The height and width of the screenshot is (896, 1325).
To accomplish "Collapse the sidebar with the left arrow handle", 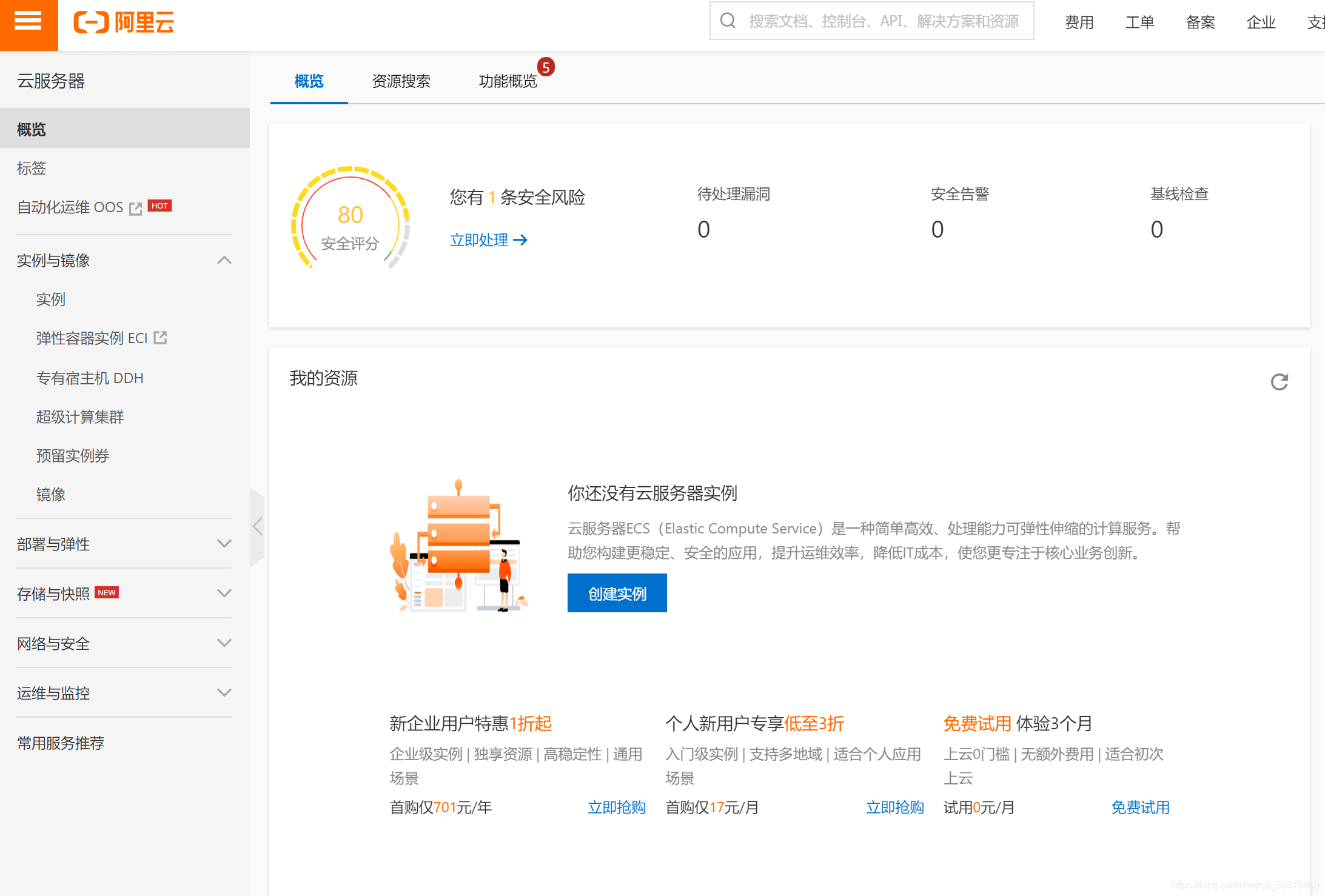I will point(257,526).
